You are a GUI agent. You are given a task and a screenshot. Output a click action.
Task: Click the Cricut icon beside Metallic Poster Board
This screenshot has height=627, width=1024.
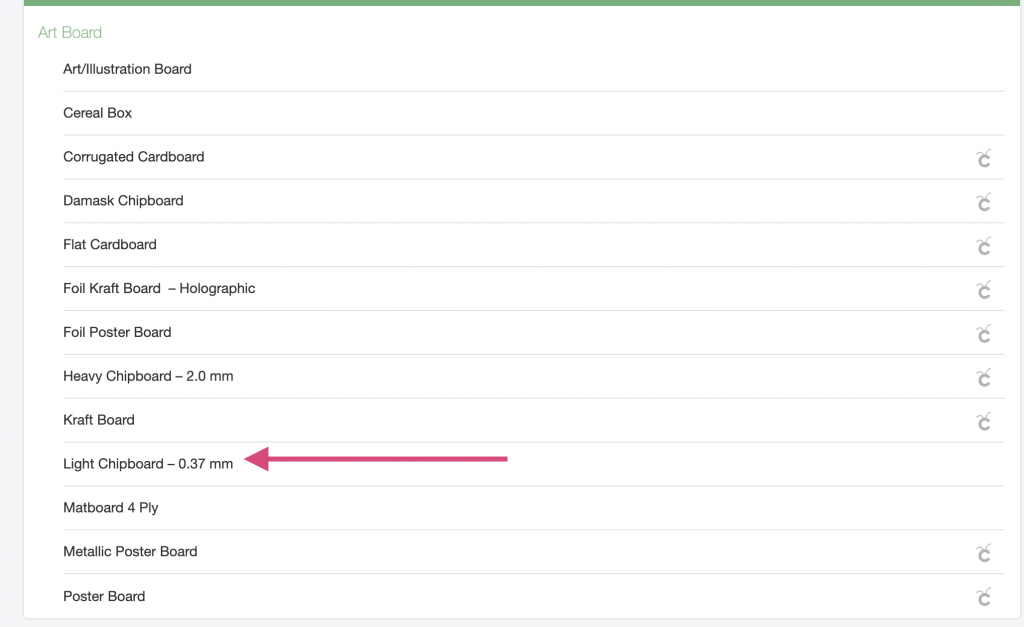984,553
